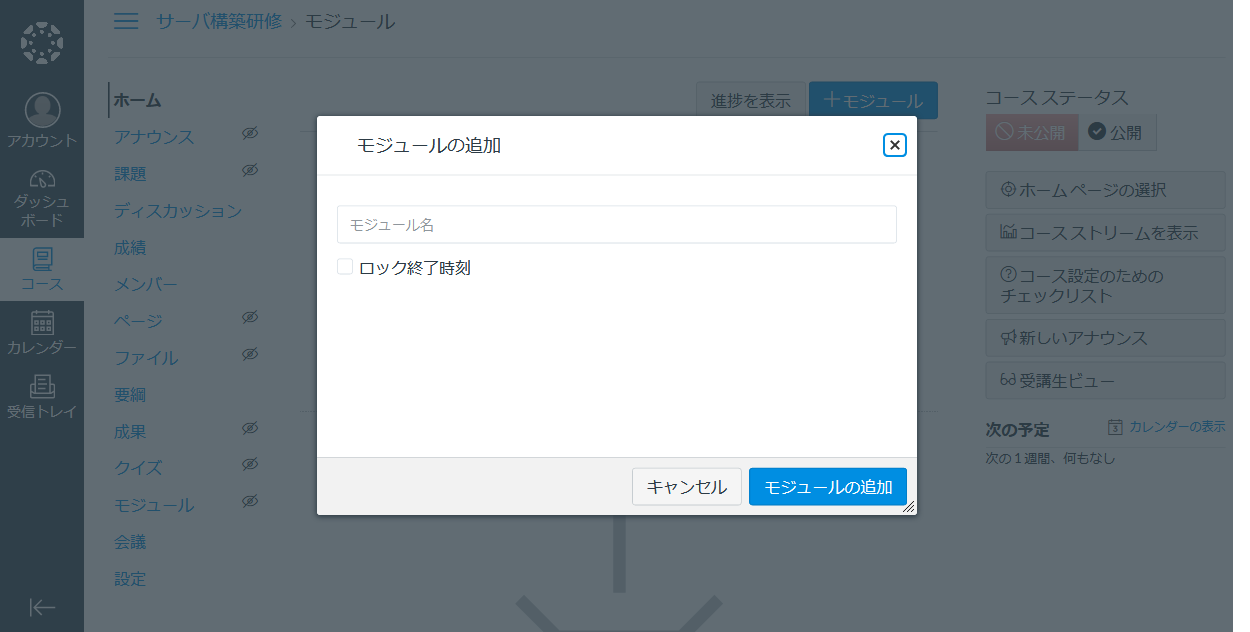Open 設定 in the course menu

pyautogui.click(x=130, y=579)
